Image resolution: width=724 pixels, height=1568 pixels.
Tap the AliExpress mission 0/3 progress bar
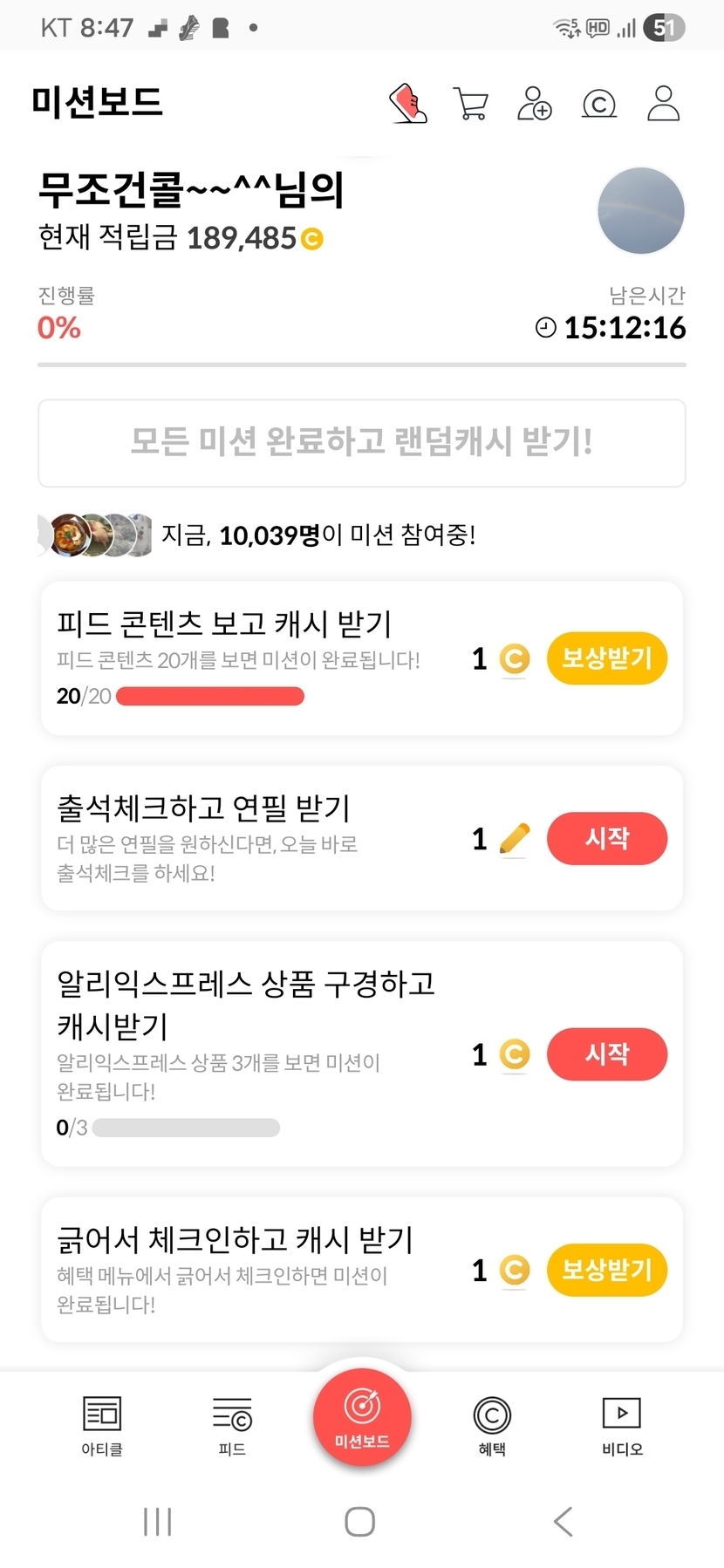[x=186, y=1128]
